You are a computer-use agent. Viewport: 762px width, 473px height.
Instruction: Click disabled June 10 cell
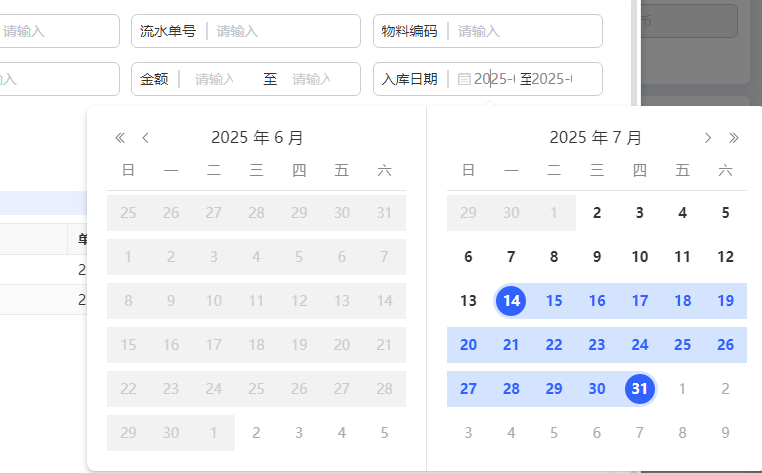pos(213,301)
